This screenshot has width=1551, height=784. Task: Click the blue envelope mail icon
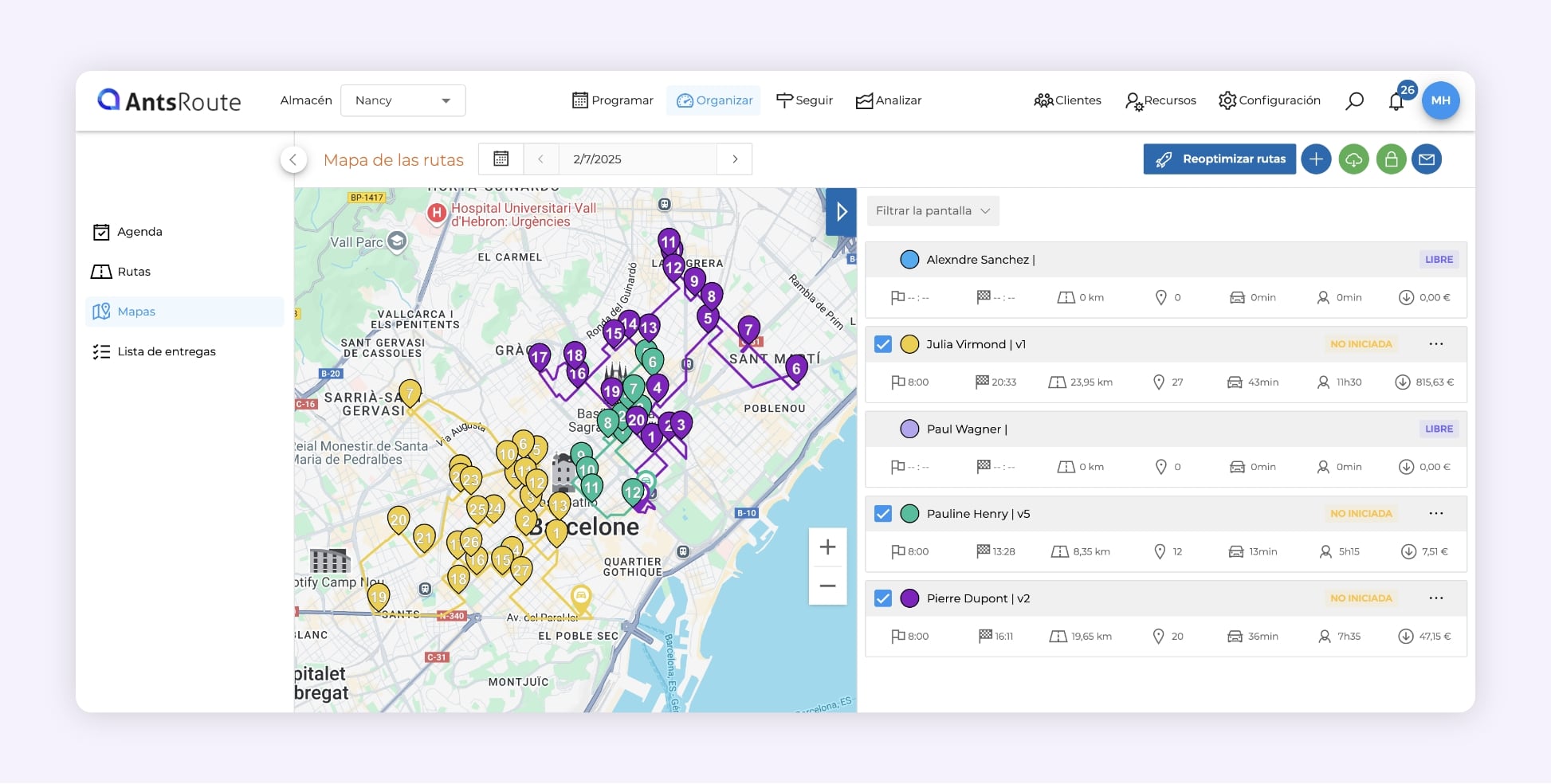point(1427,159)
